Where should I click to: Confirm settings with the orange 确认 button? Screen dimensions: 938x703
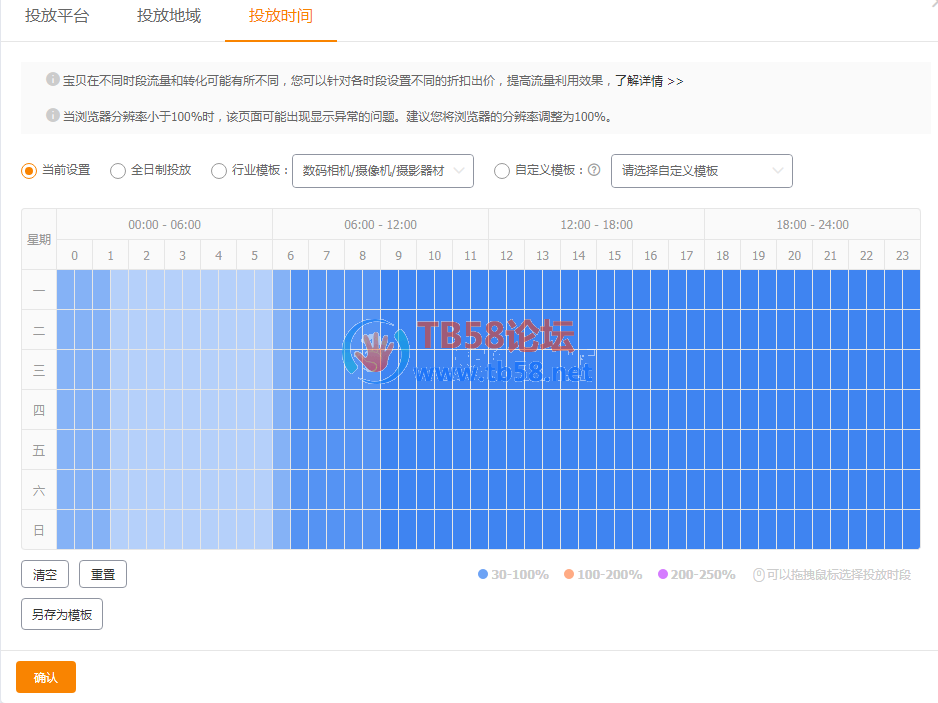[46, 677]
